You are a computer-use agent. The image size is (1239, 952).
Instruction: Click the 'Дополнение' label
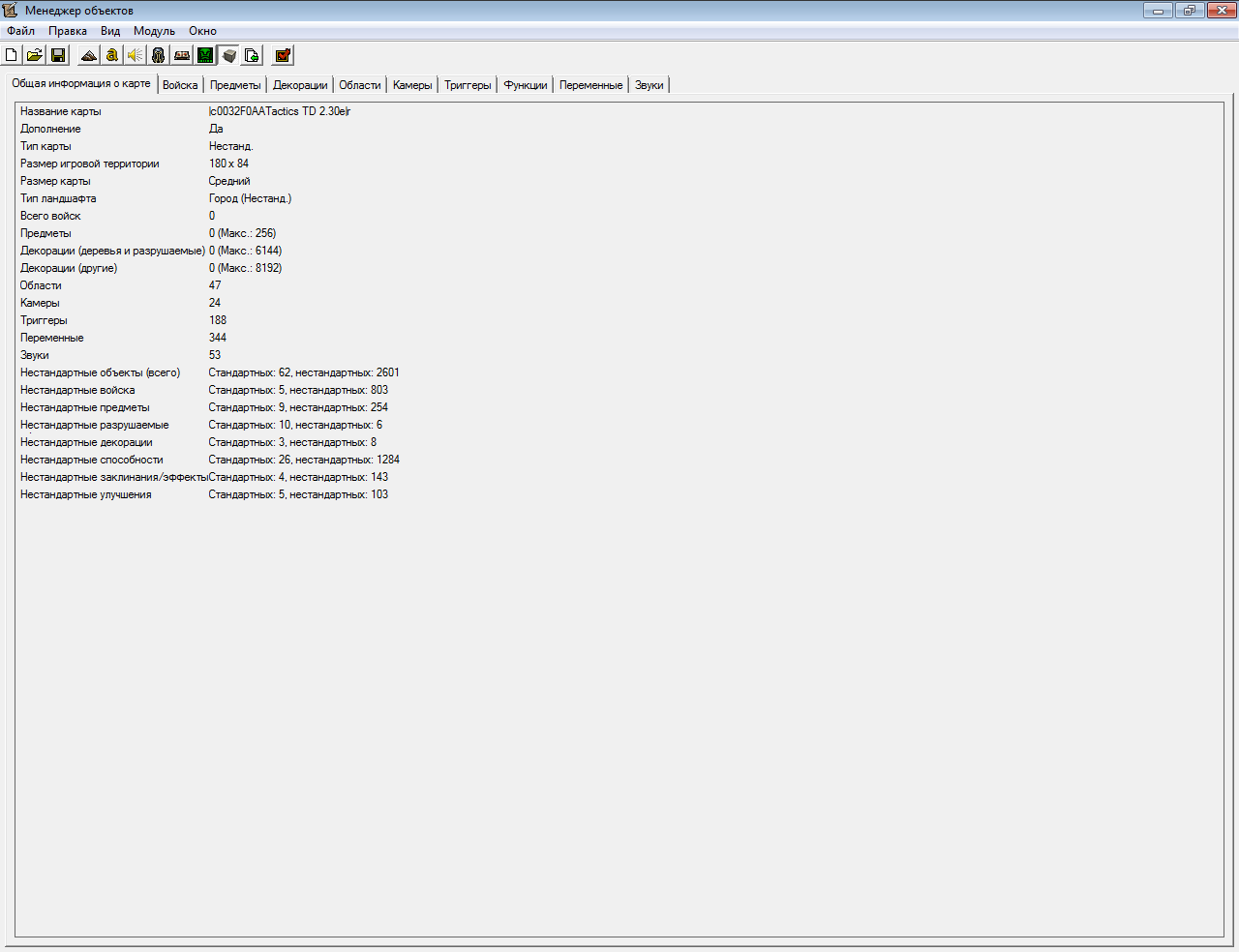[x=50, y=129]
